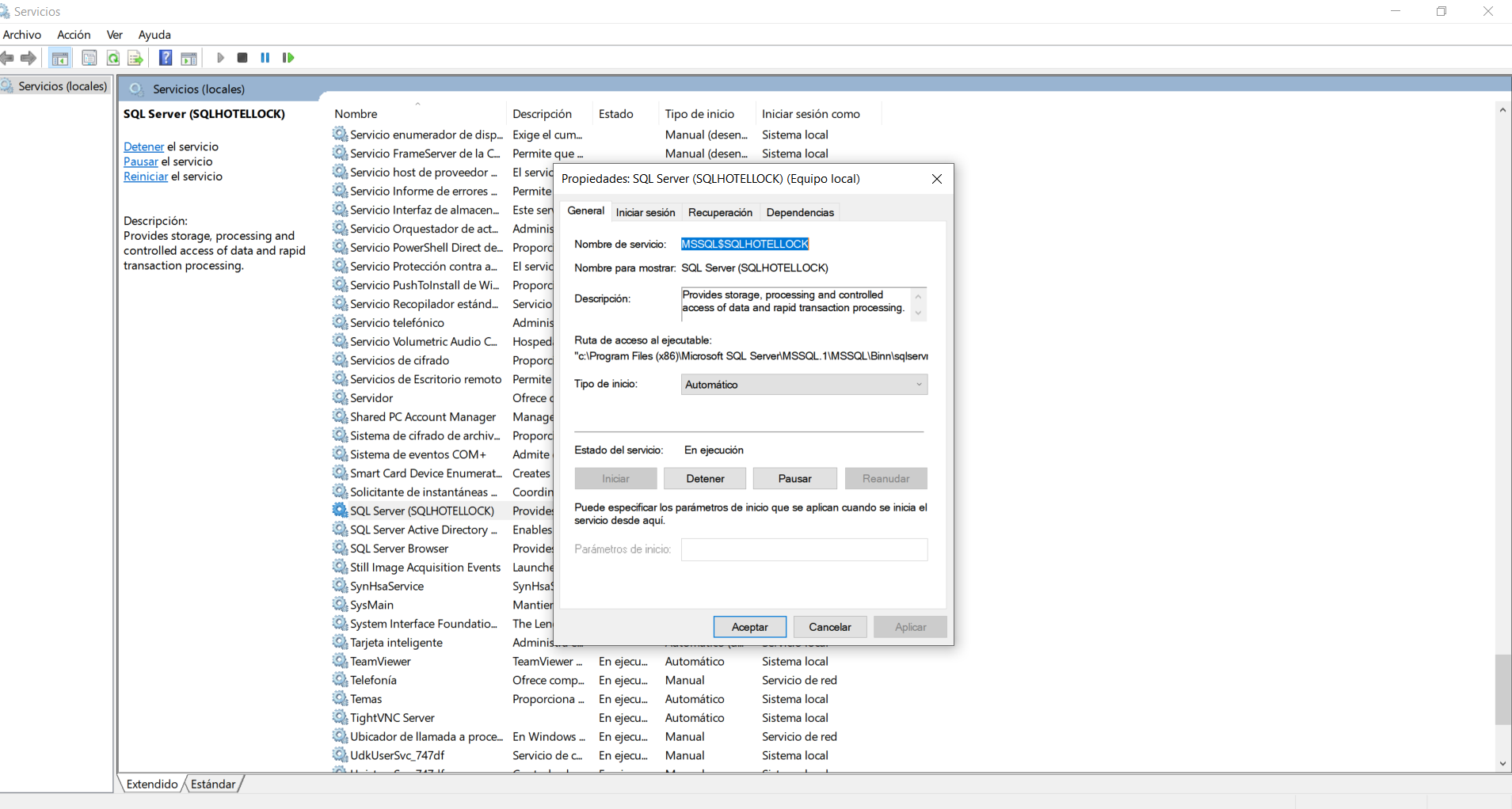Screen dimensions: 1512x809
Task: Click the Restart Service toolbar icon
Action: 288,58
